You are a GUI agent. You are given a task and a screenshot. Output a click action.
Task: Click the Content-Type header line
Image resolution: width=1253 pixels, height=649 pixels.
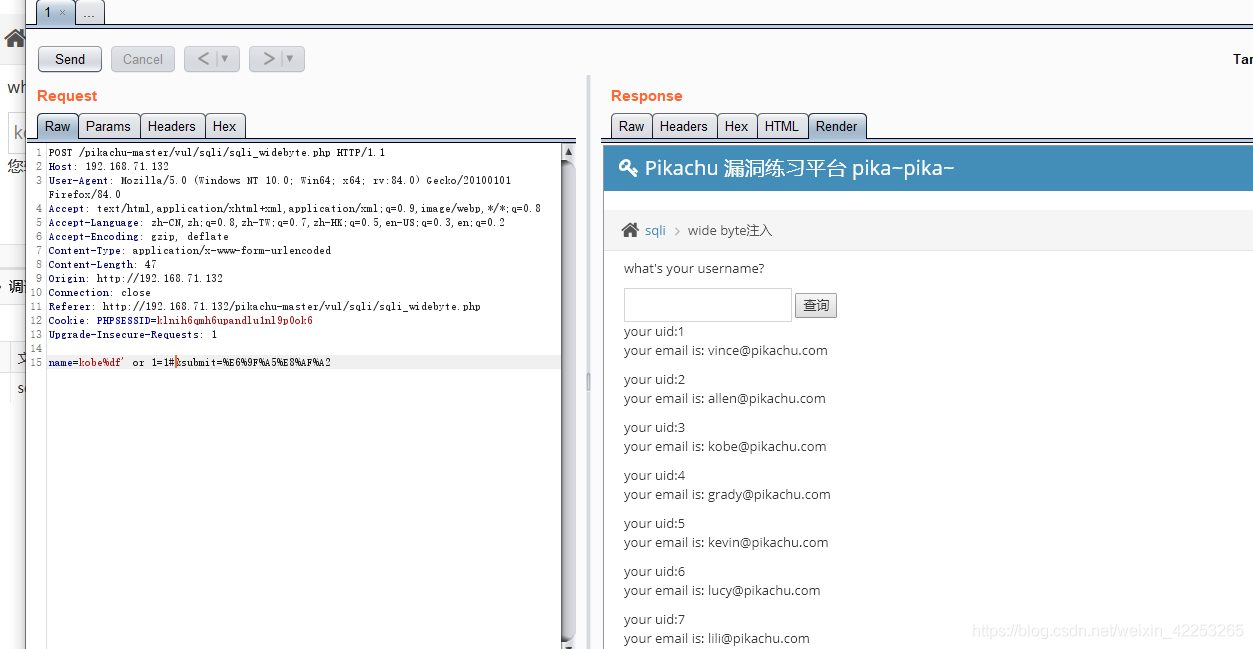click(189, 251)
